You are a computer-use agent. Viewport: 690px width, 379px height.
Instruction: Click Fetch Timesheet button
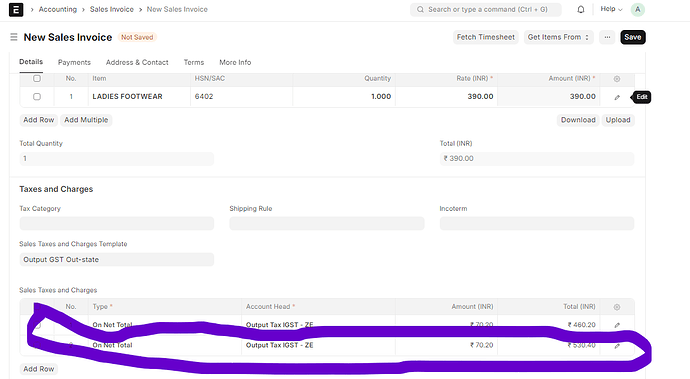[x=486, y=37]
